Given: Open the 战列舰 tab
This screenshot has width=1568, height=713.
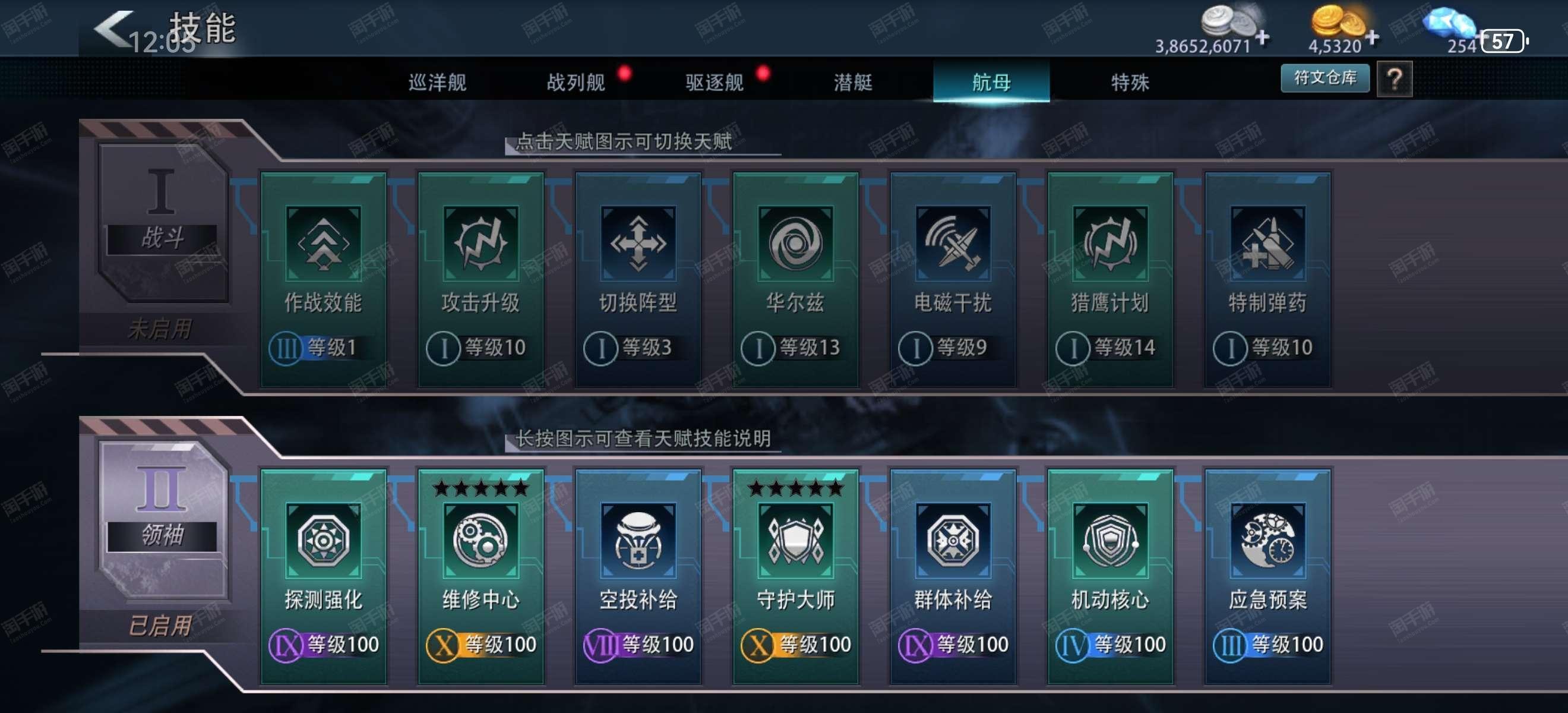Looking at the screenshot, I should point(576,81).
